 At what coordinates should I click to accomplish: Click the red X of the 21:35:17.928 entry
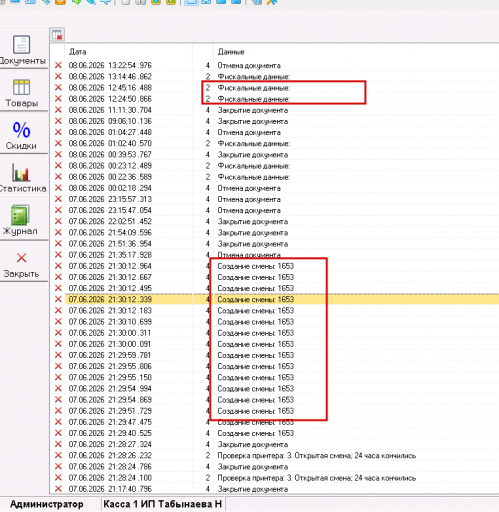tap(58, 255)
